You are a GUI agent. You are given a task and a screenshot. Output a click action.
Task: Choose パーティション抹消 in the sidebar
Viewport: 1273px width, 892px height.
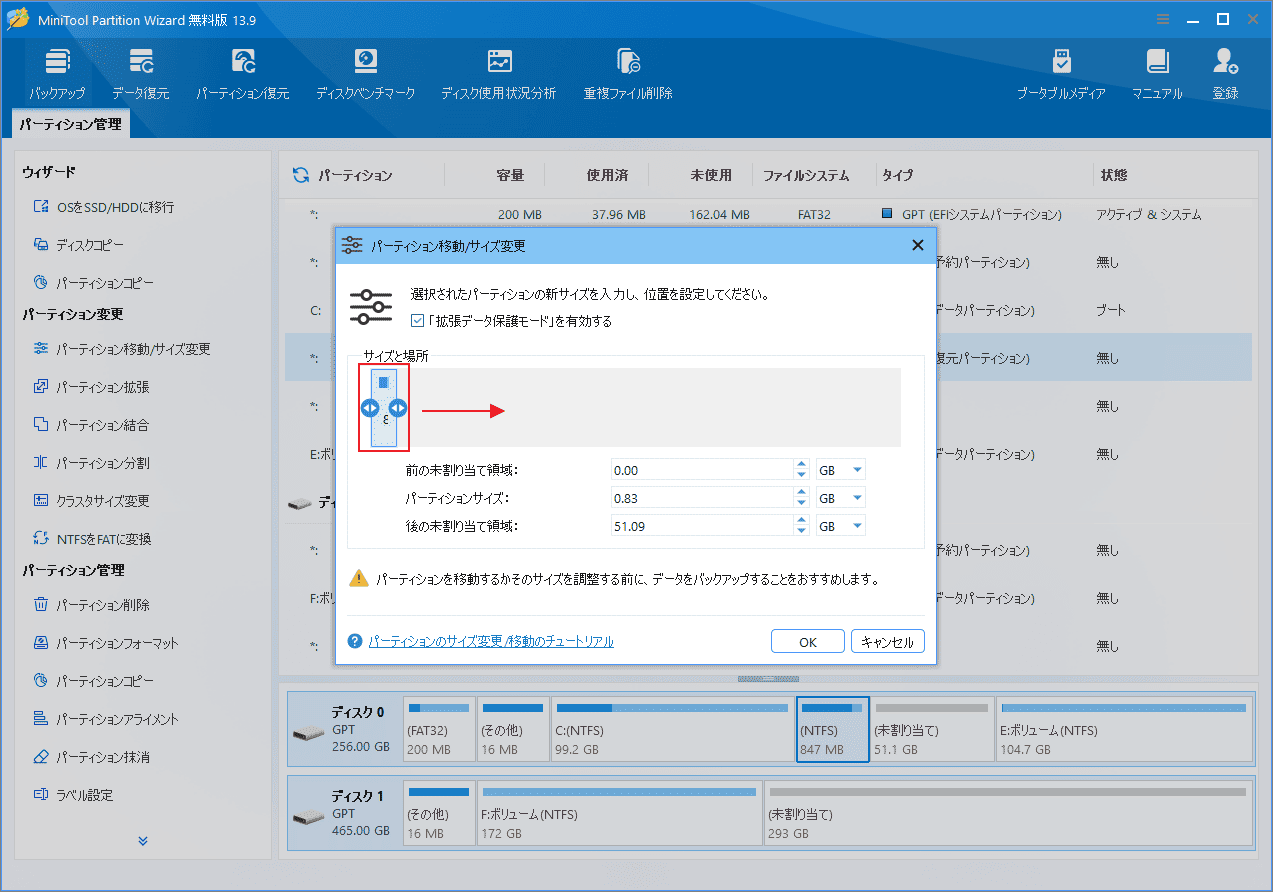pyautogui.click(x=91, y=757)
